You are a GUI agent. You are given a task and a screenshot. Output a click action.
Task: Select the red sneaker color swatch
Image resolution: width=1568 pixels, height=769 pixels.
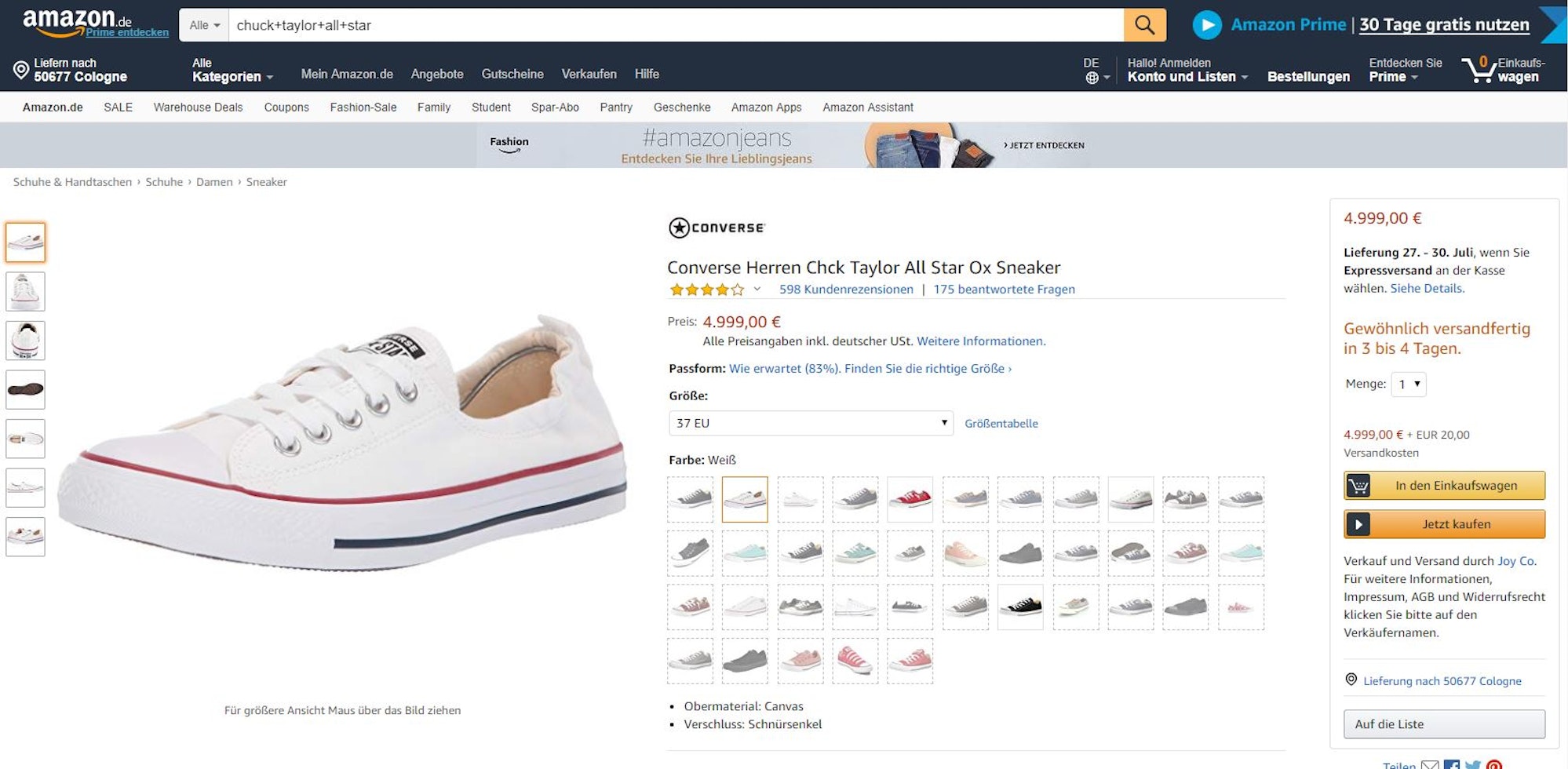click(x=910, y=499)
